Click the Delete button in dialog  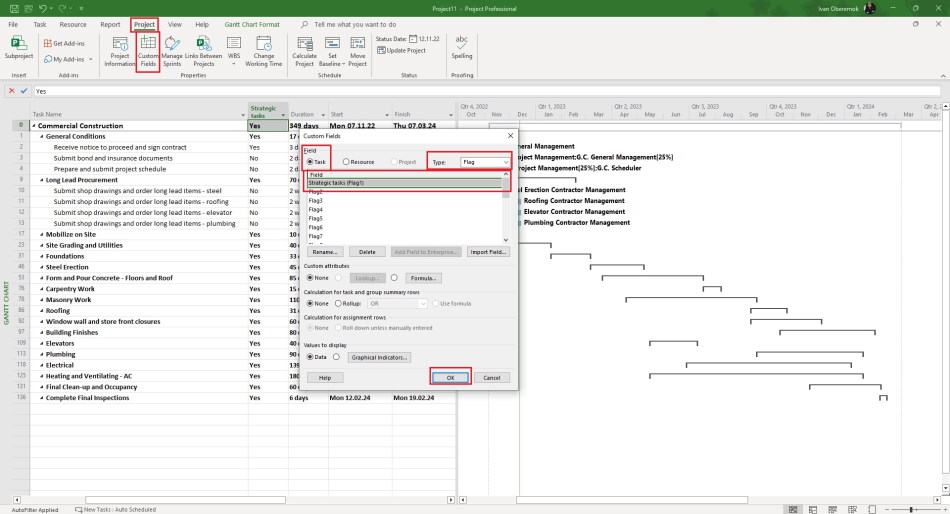367,252
